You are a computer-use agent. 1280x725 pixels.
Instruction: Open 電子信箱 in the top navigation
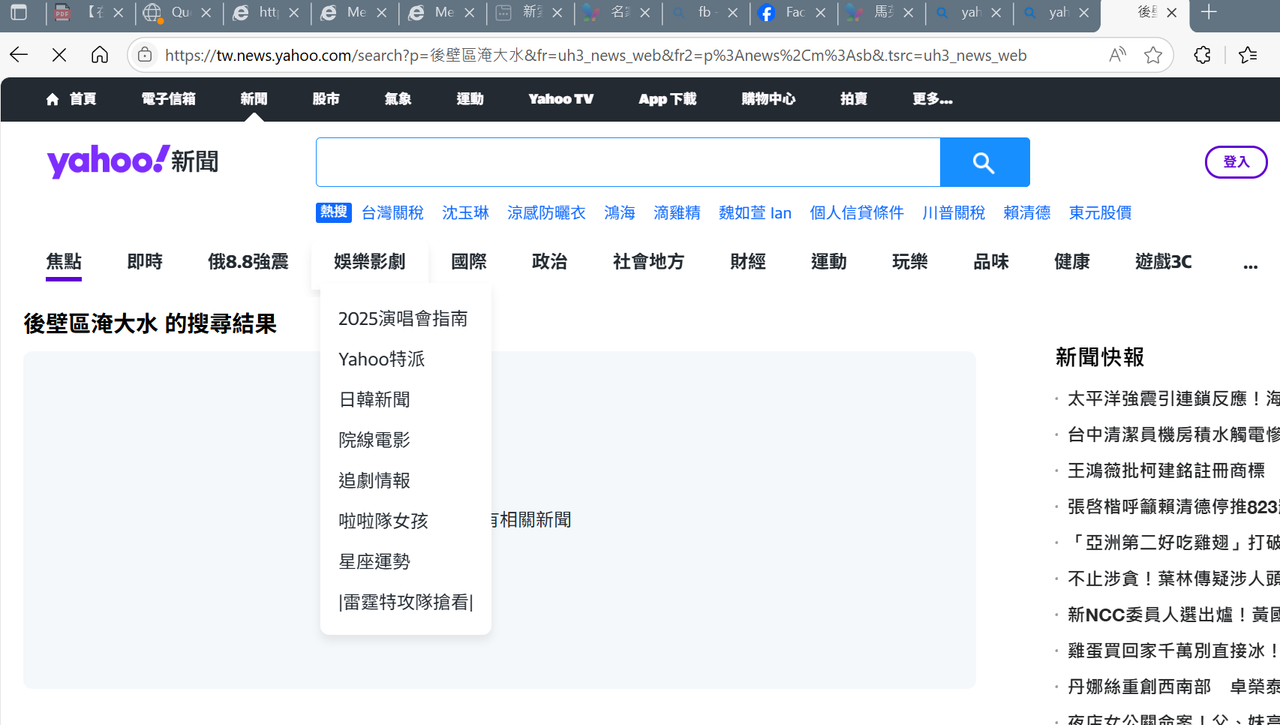[x=168, y=99]
